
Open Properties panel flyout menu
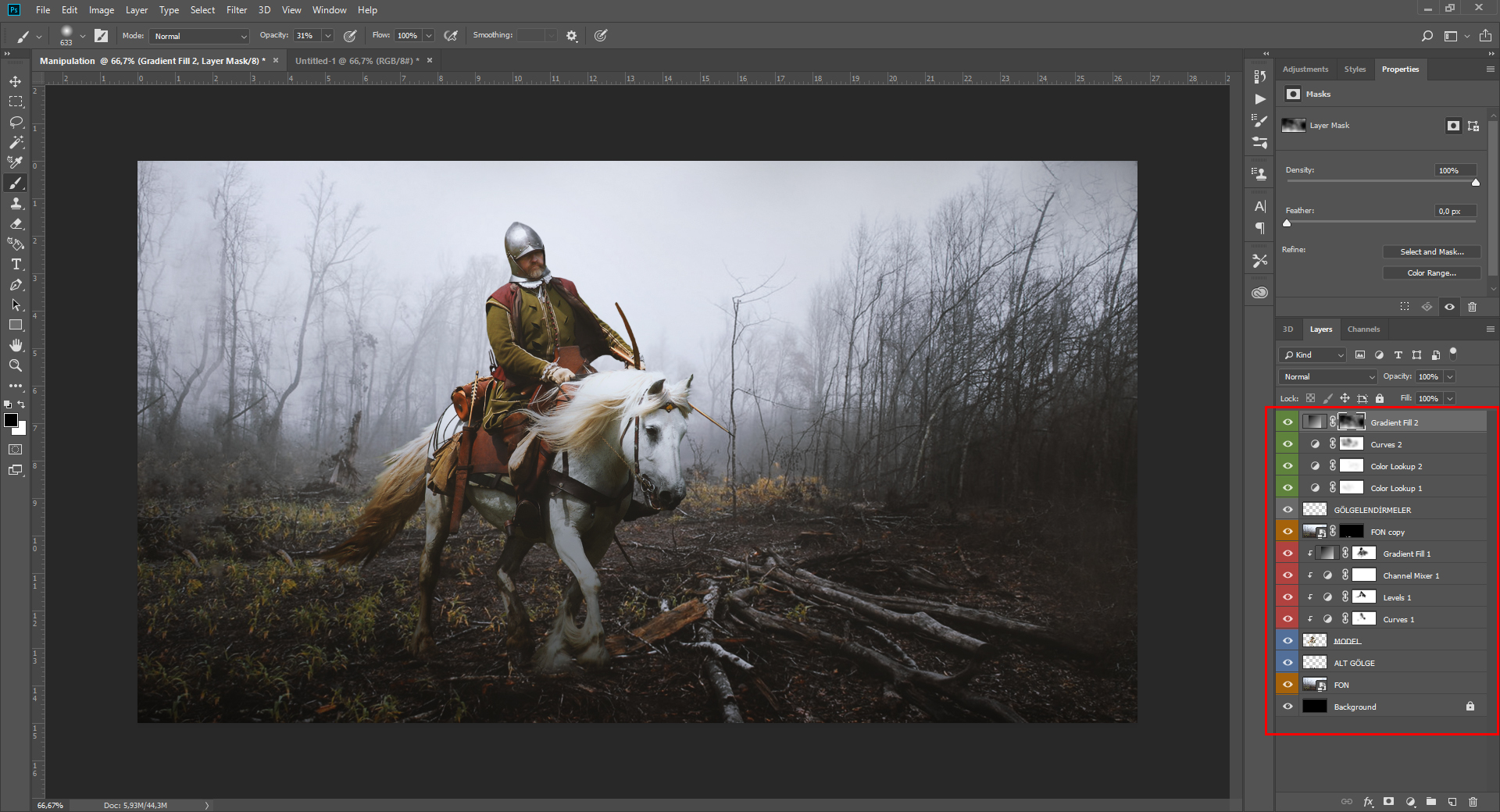coord(1490,69)
